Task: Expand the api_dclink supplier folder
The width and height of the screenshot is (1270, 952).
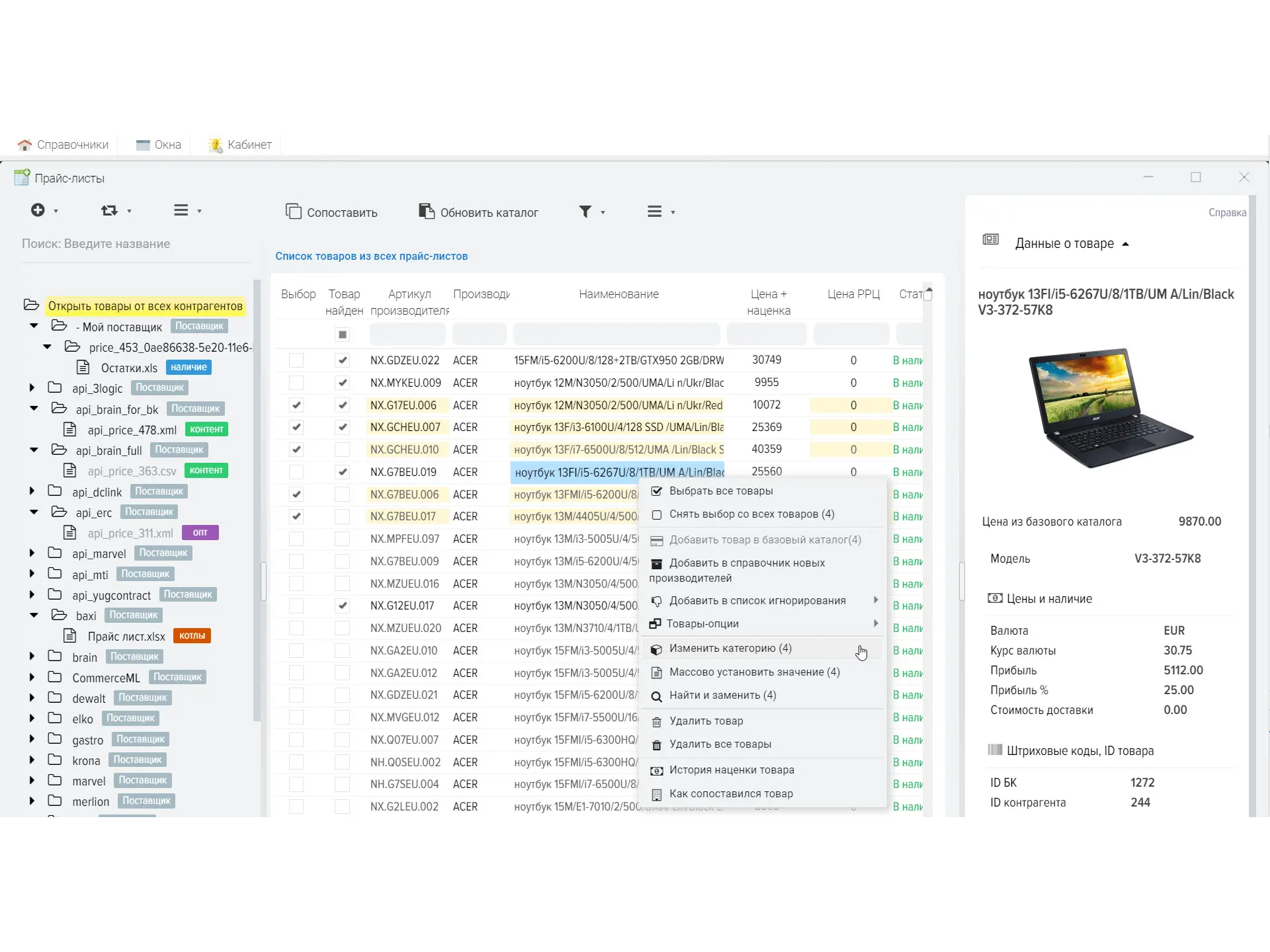Action: [32, 491]
